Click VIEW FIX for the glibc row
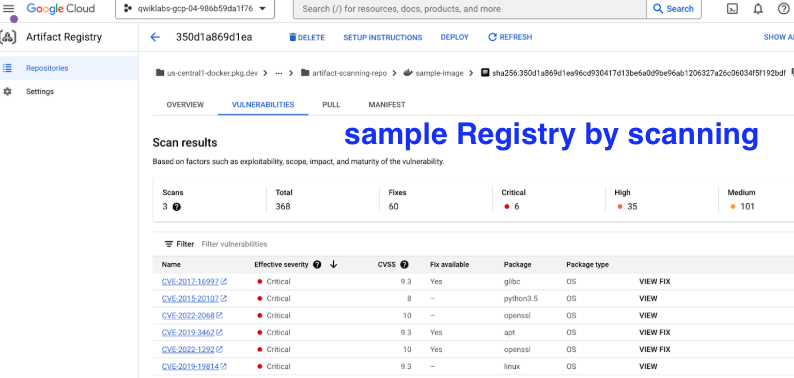Image resolution: width=794 pixels, height=378 pixels. (655, 281)
